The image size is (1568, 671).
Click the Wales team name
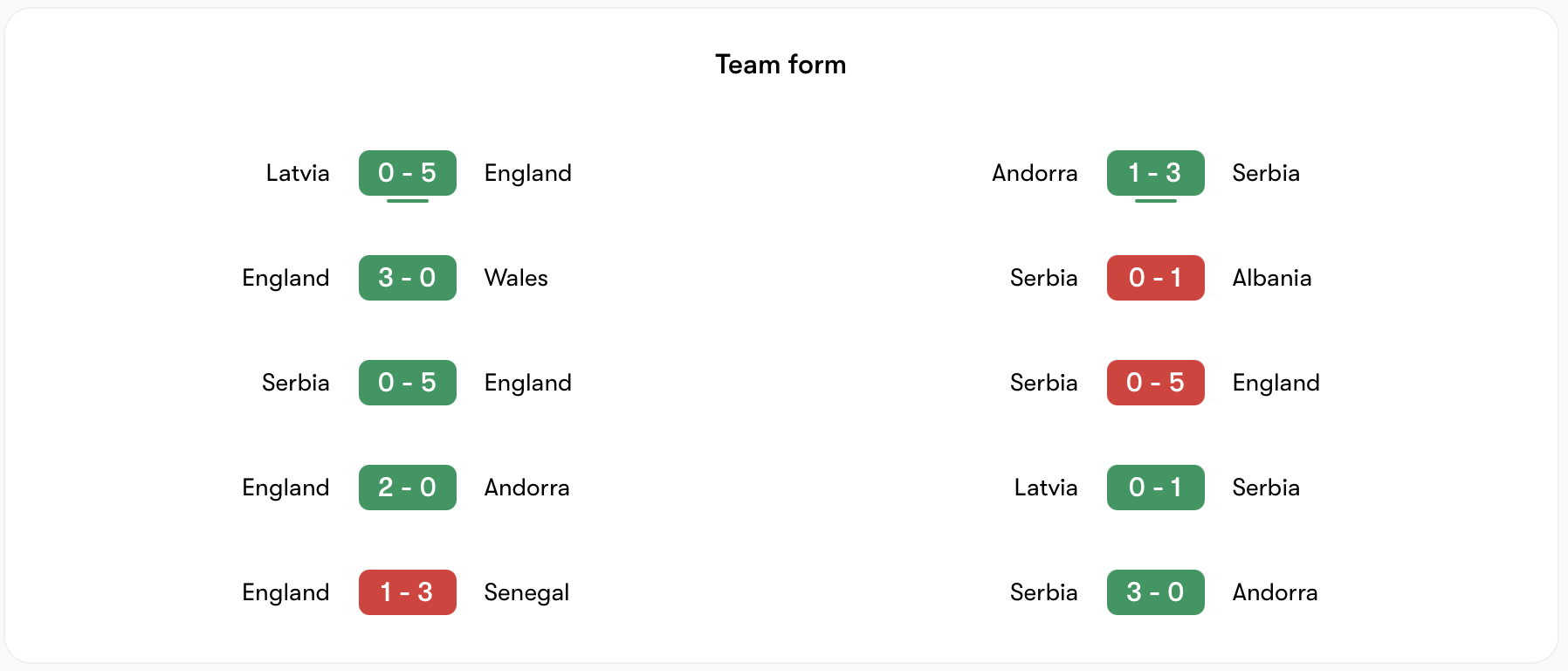coord(516,278)
